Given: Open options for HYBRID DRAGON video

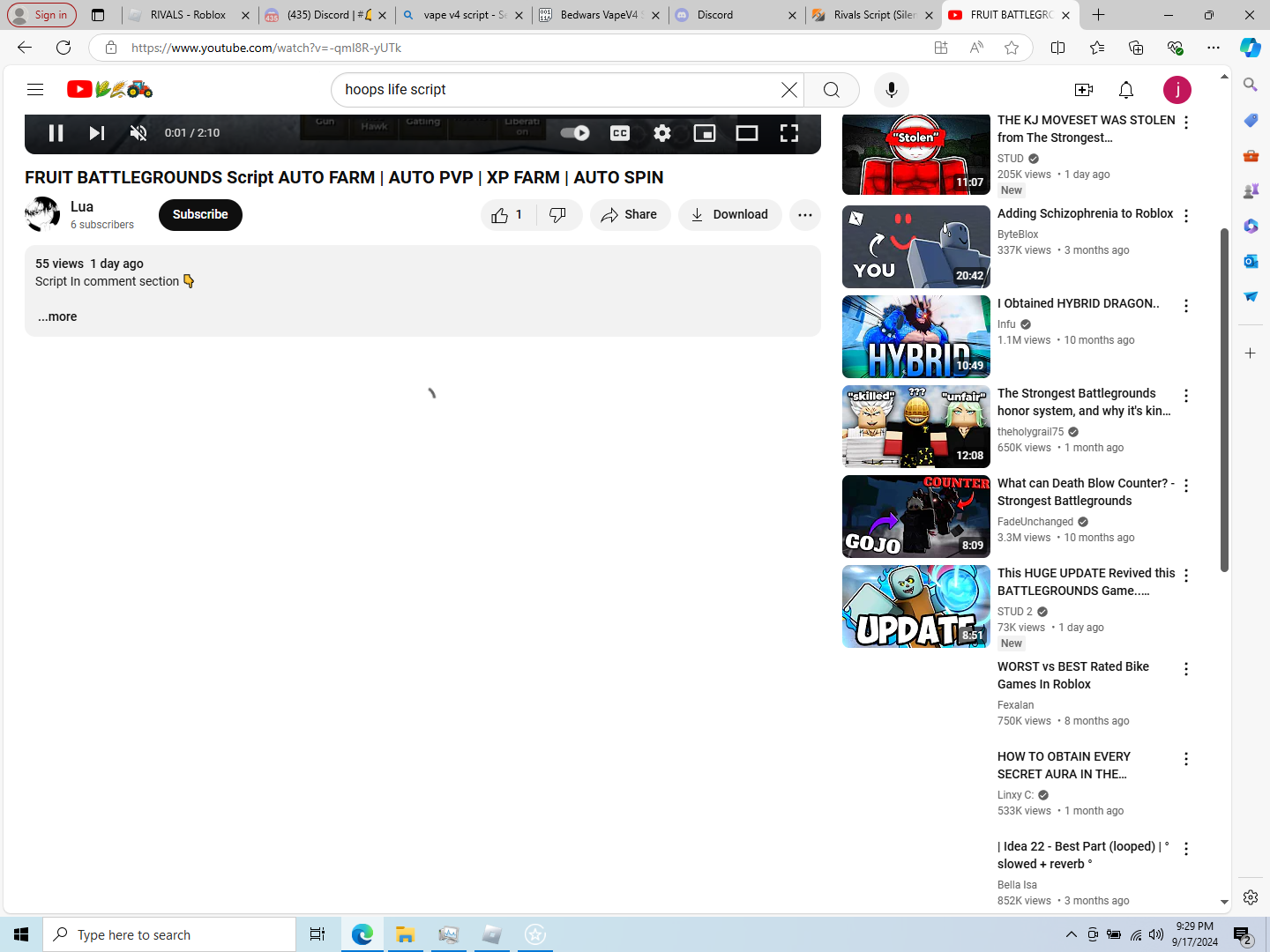Looking at the screenshot, I should pyautogui.click(x=1186, y=306).
